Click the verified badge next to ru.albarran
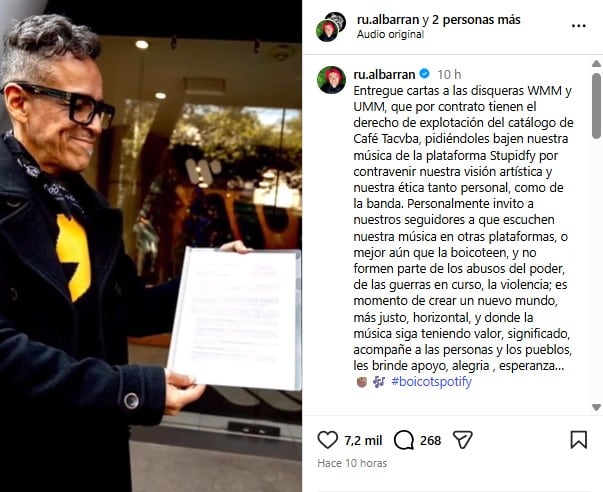 [x=425, y=73]
